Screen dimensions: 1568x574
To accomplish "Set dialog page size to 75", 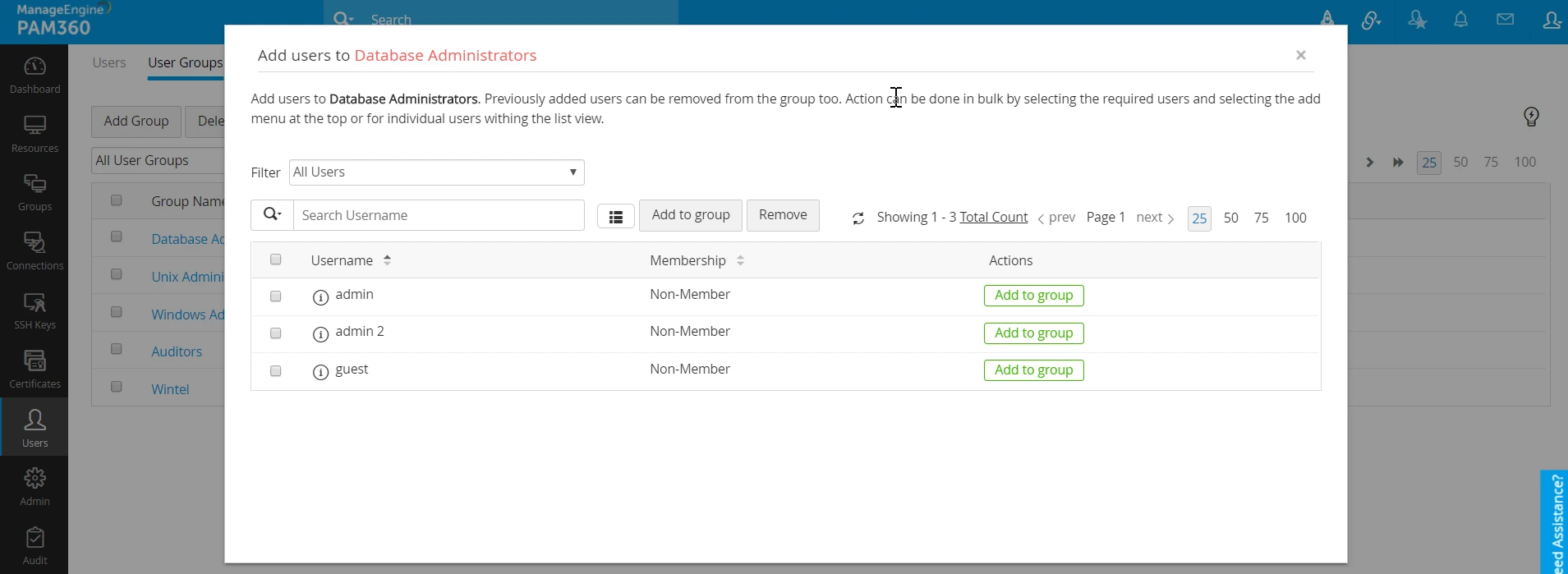I will 1262,218.
